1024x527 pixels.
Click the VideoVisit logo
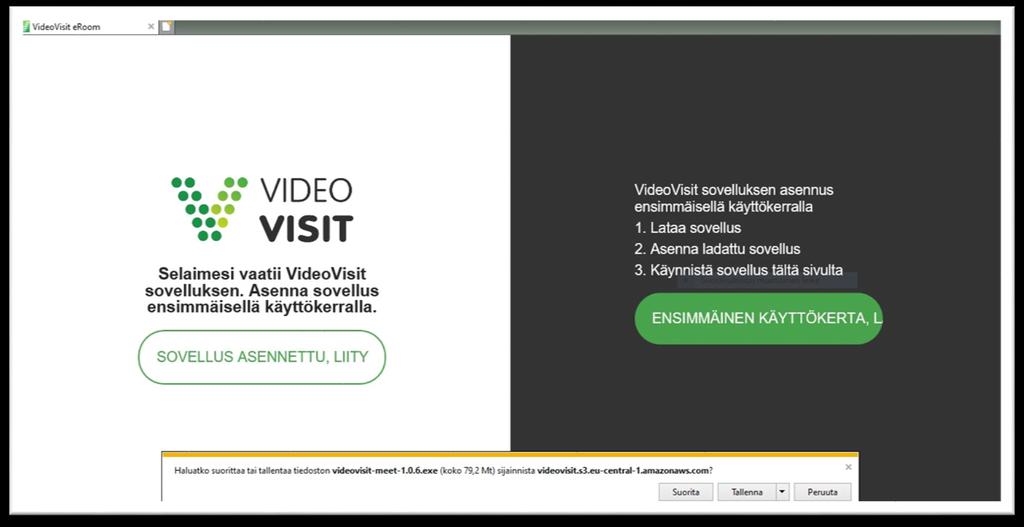click(x=262, y=209)
